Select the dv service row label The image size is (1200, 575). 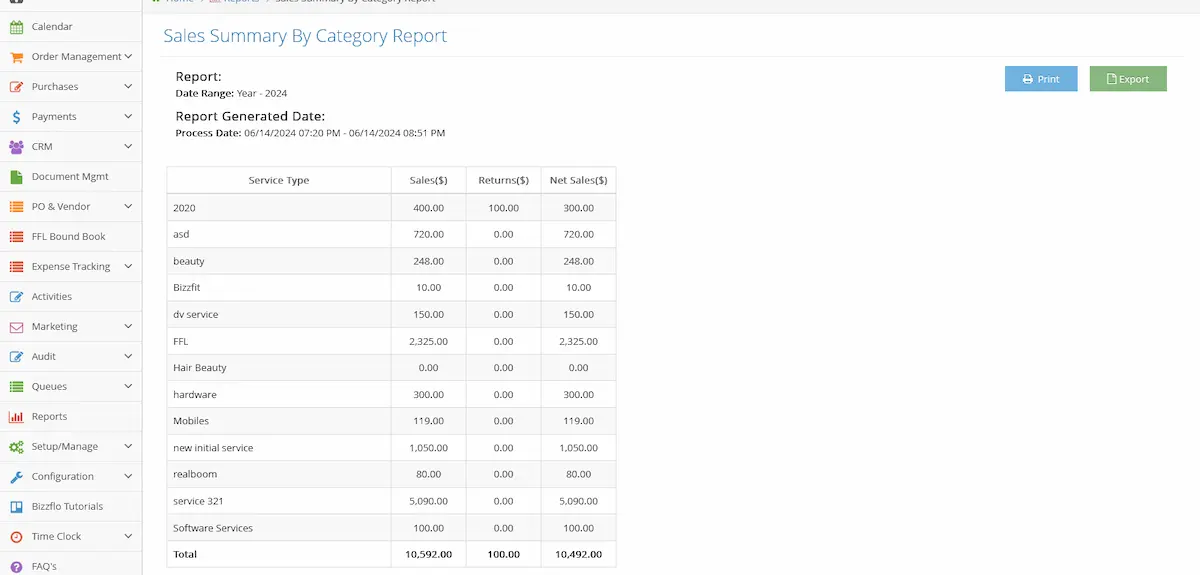click(x=195, y=314)
